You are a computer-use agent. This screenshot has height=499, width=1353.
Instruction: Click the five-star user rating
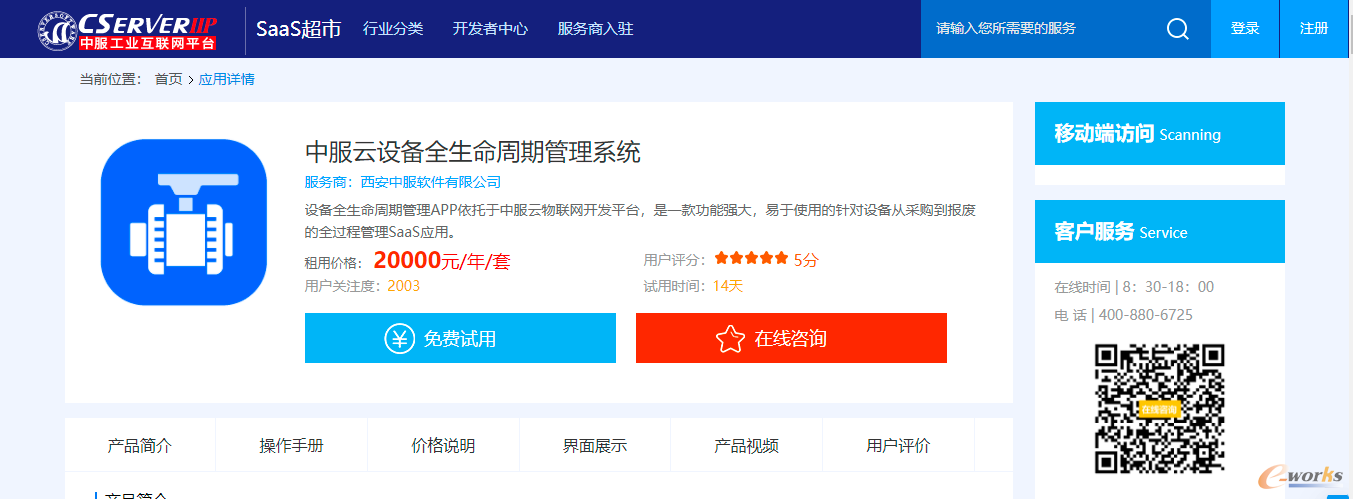[752, 259]
